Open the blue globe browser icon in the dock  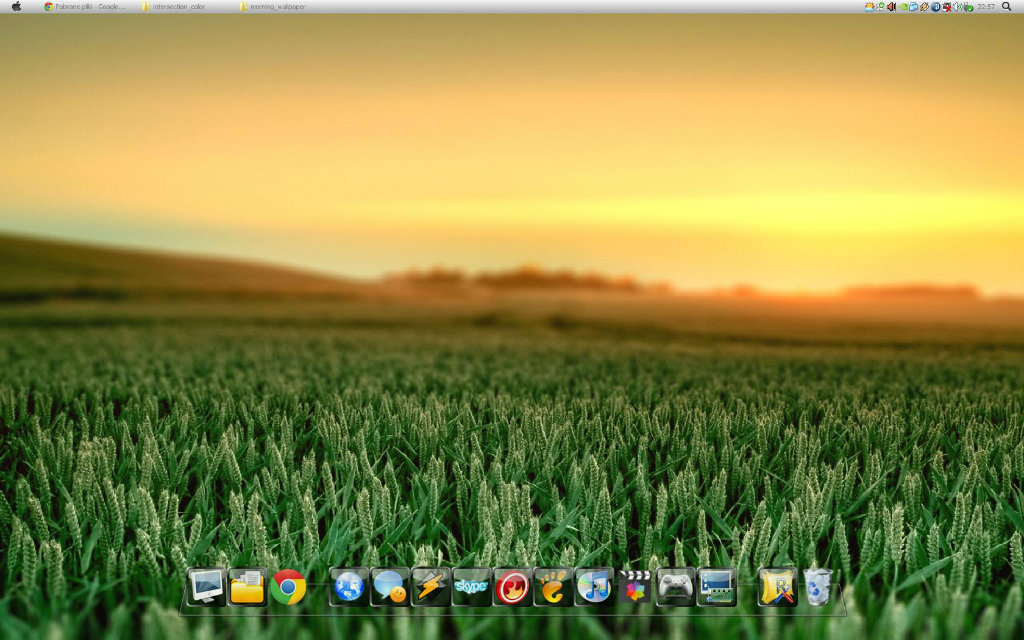pos(349,586)
